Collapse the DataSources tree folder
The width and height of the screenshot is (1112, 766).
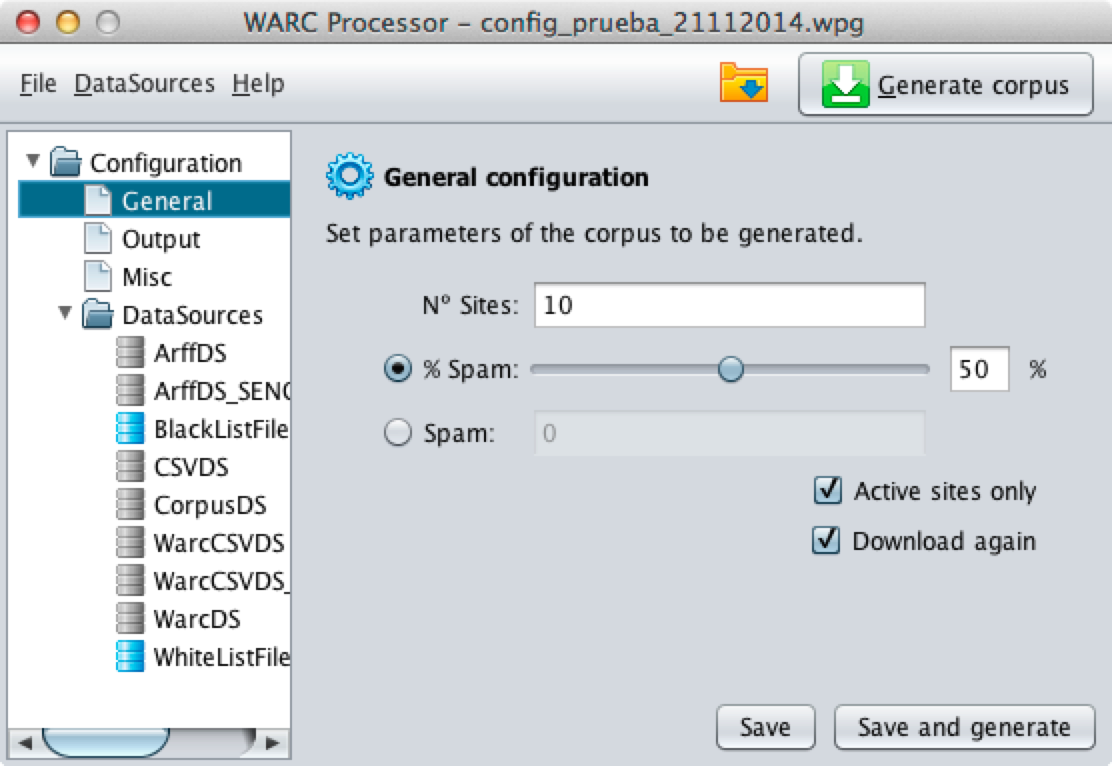pos(66,314)
